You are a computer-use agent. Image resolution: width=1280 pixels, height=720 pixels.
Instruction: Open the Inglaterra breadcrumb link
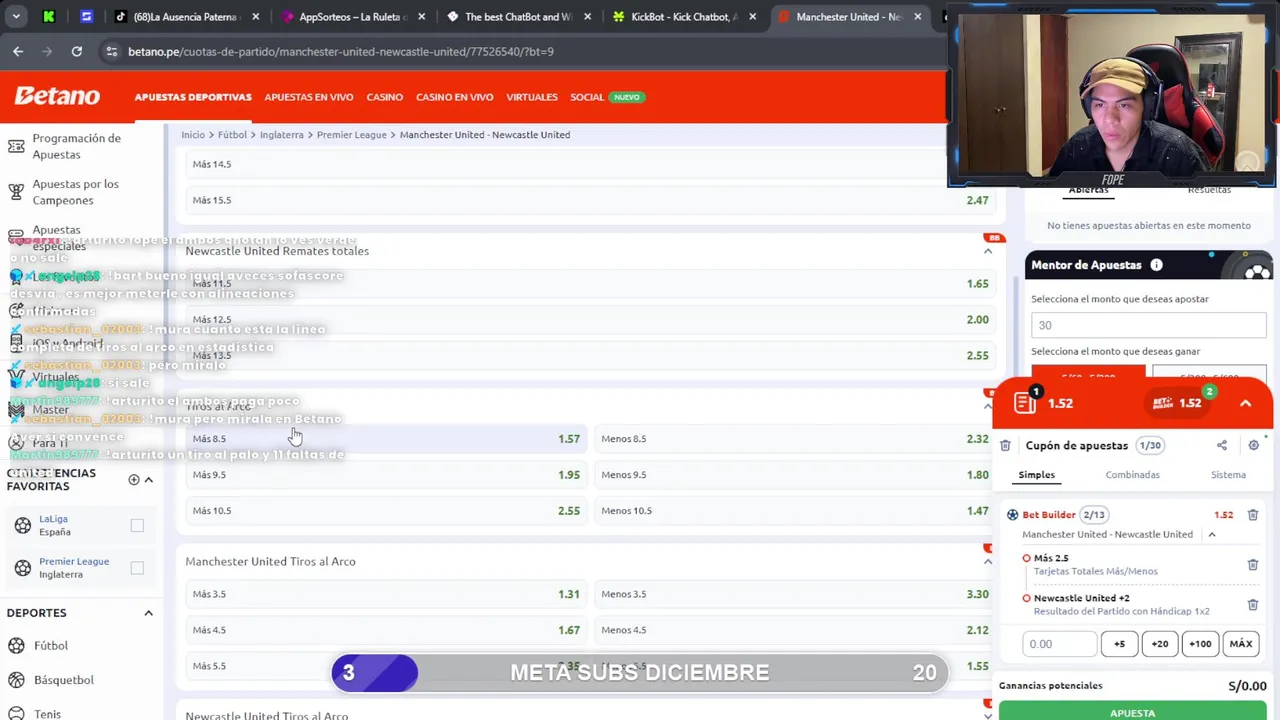point(281,135)
